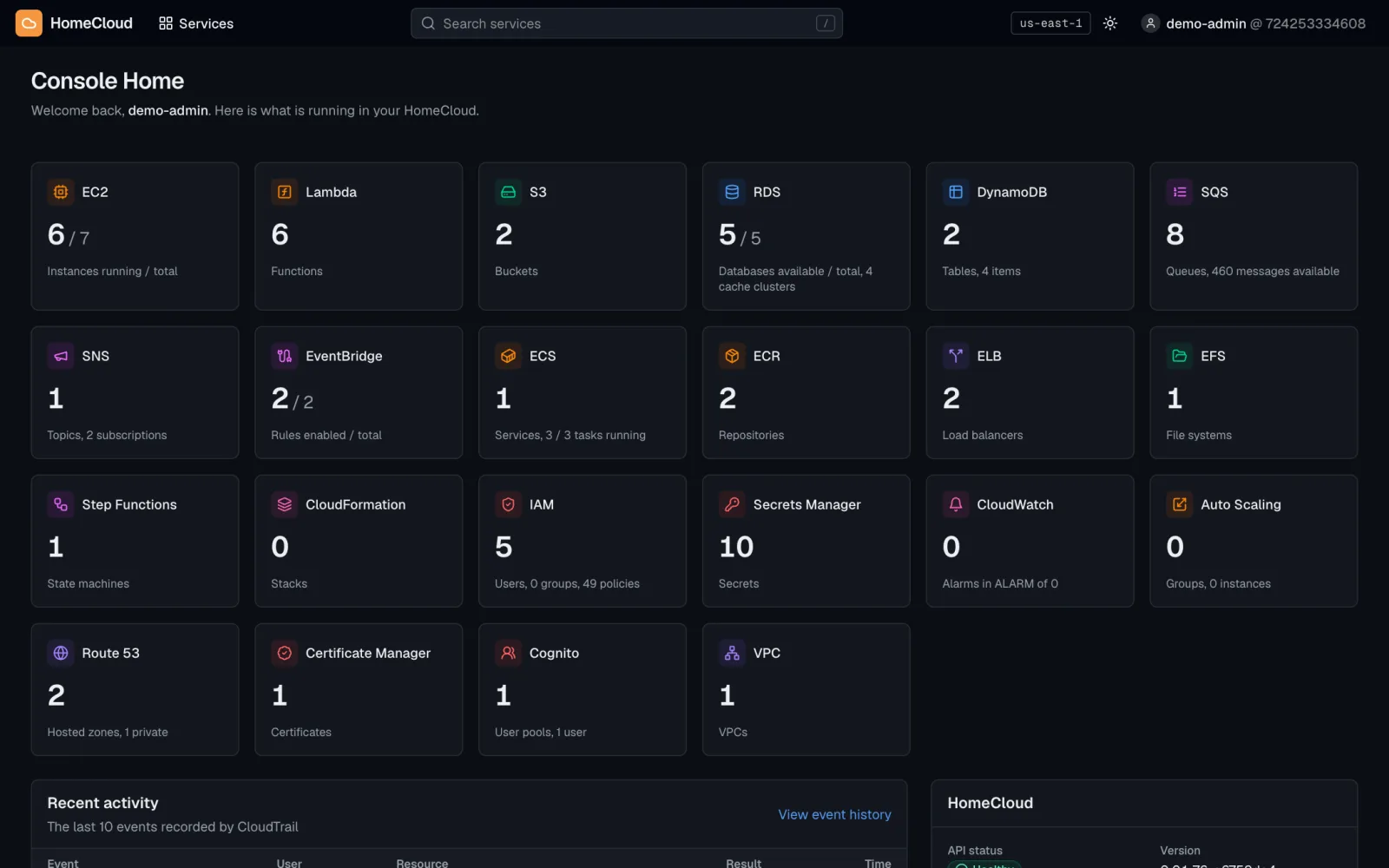The height and width of the screenshot is (868, 1389).
Task: Click the Cognito user icon
Action: click(x=509, y=653)
